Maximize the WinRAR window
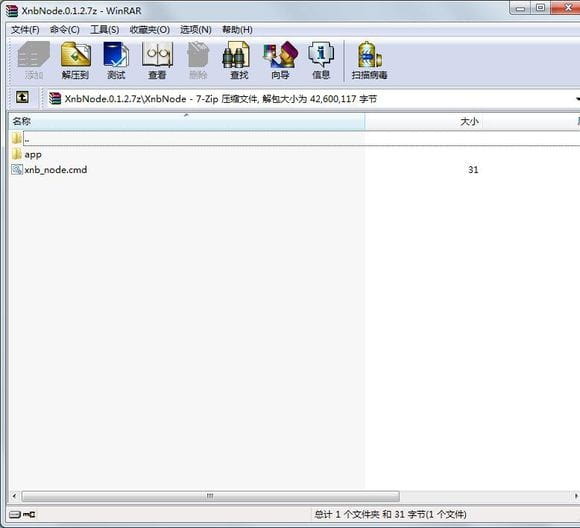Viewport: 580px width, 528px height. point(540,8)
